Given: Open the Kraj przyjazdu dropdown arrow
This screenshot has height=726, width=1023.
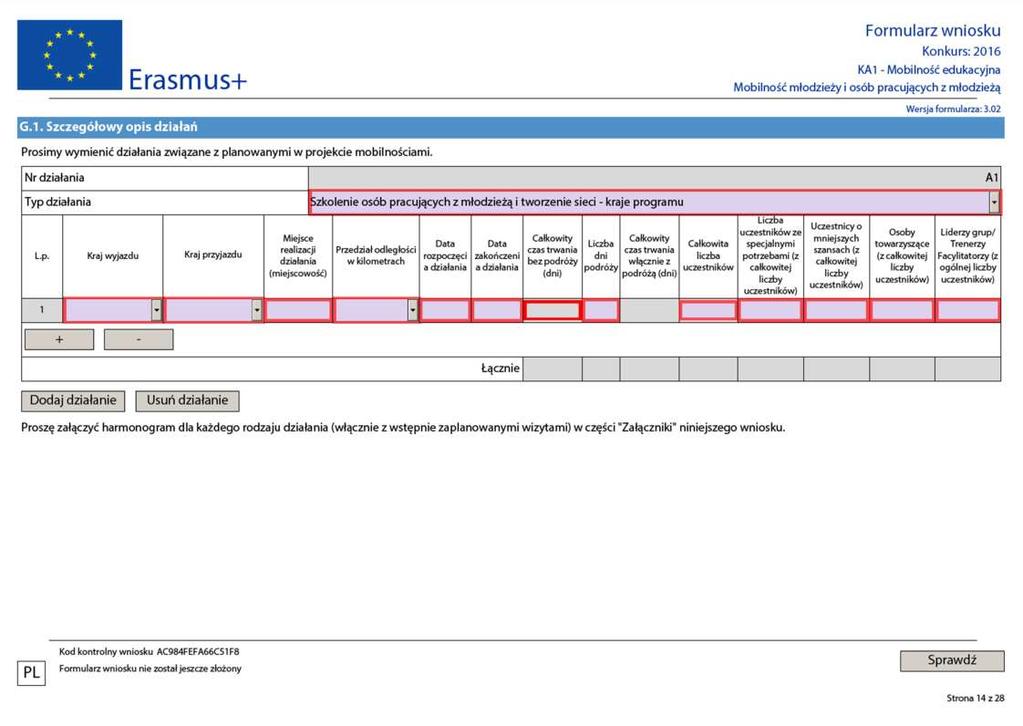Looking at the screenshot, I should (x=256, y=310).
